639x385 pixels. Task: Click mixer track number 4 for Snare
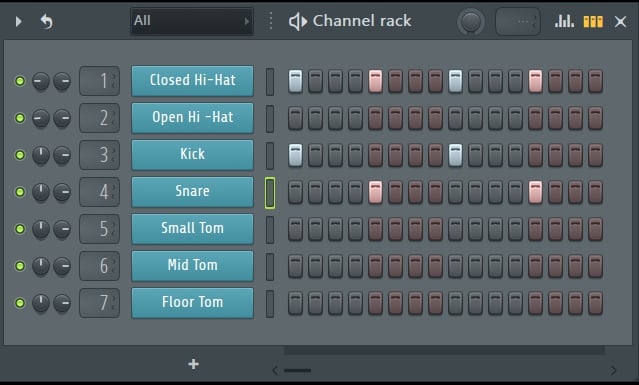(x=99, y=192)
